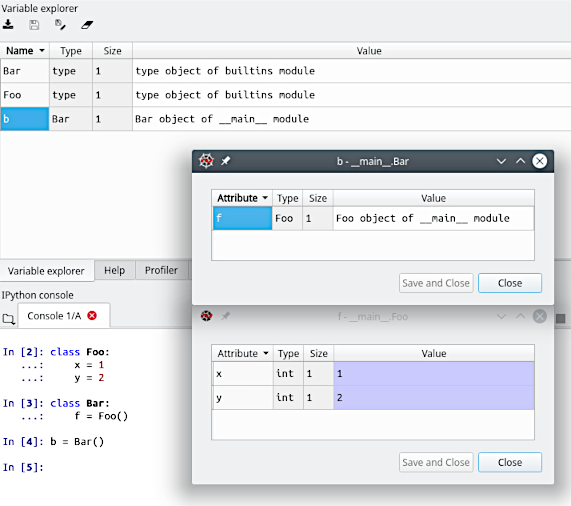Select the Console 1/A tab
Image resolution: width=571 pixels, height=506 pixels.
64,316
